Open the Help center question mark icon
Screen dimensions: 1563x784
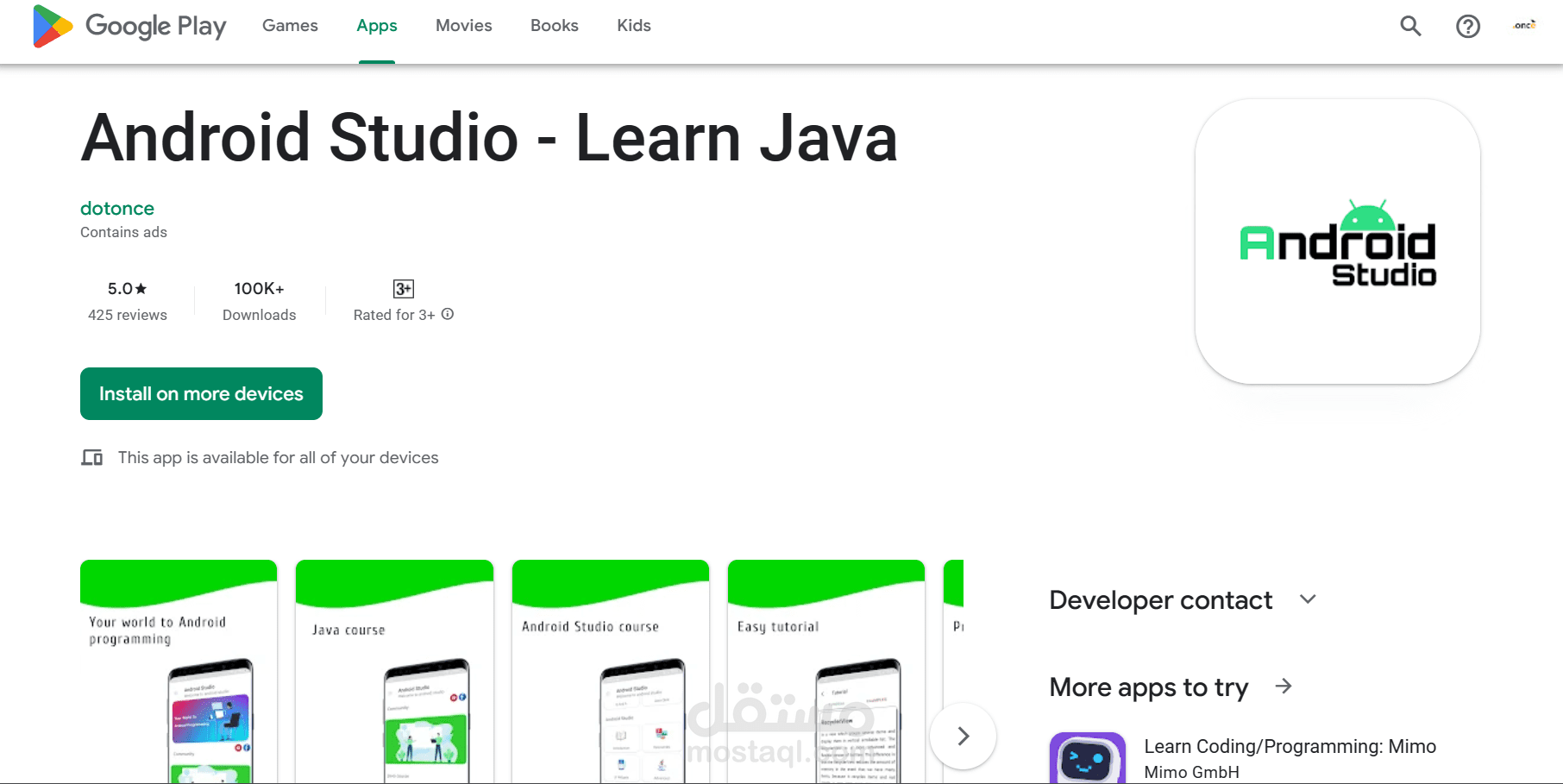point(1467,26)
